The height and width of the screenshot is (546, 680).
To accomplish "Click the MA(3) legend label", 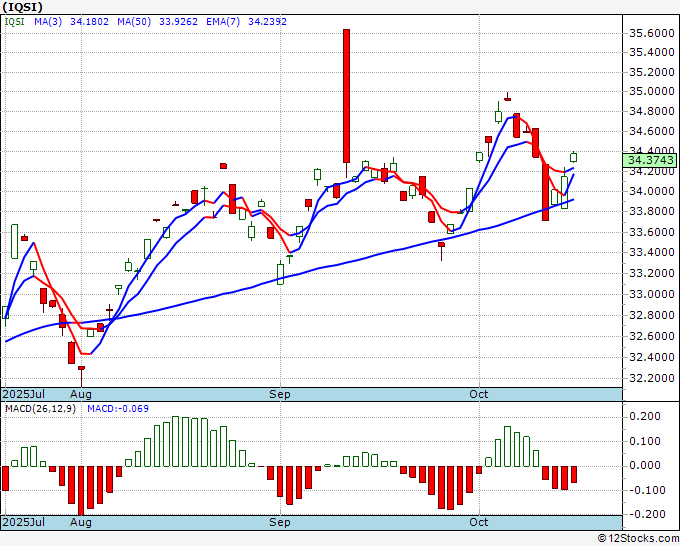I will tap(48, 21).
